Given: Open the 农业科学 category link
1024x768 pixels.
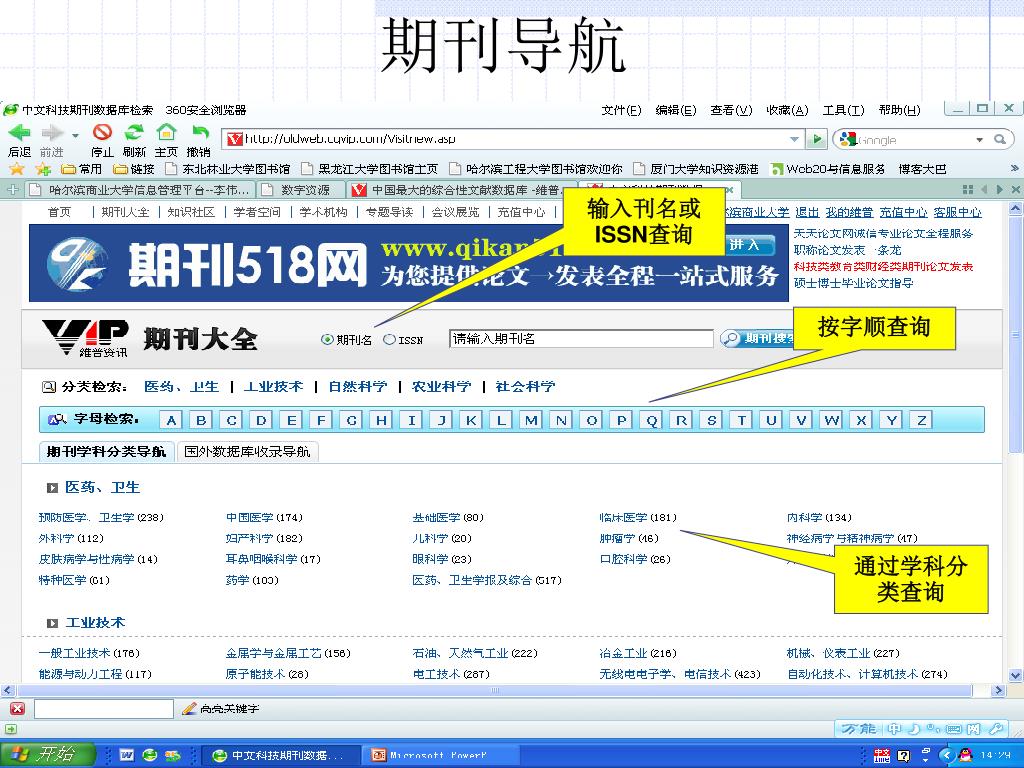Looking at the screenshot, I should point(441,387).
